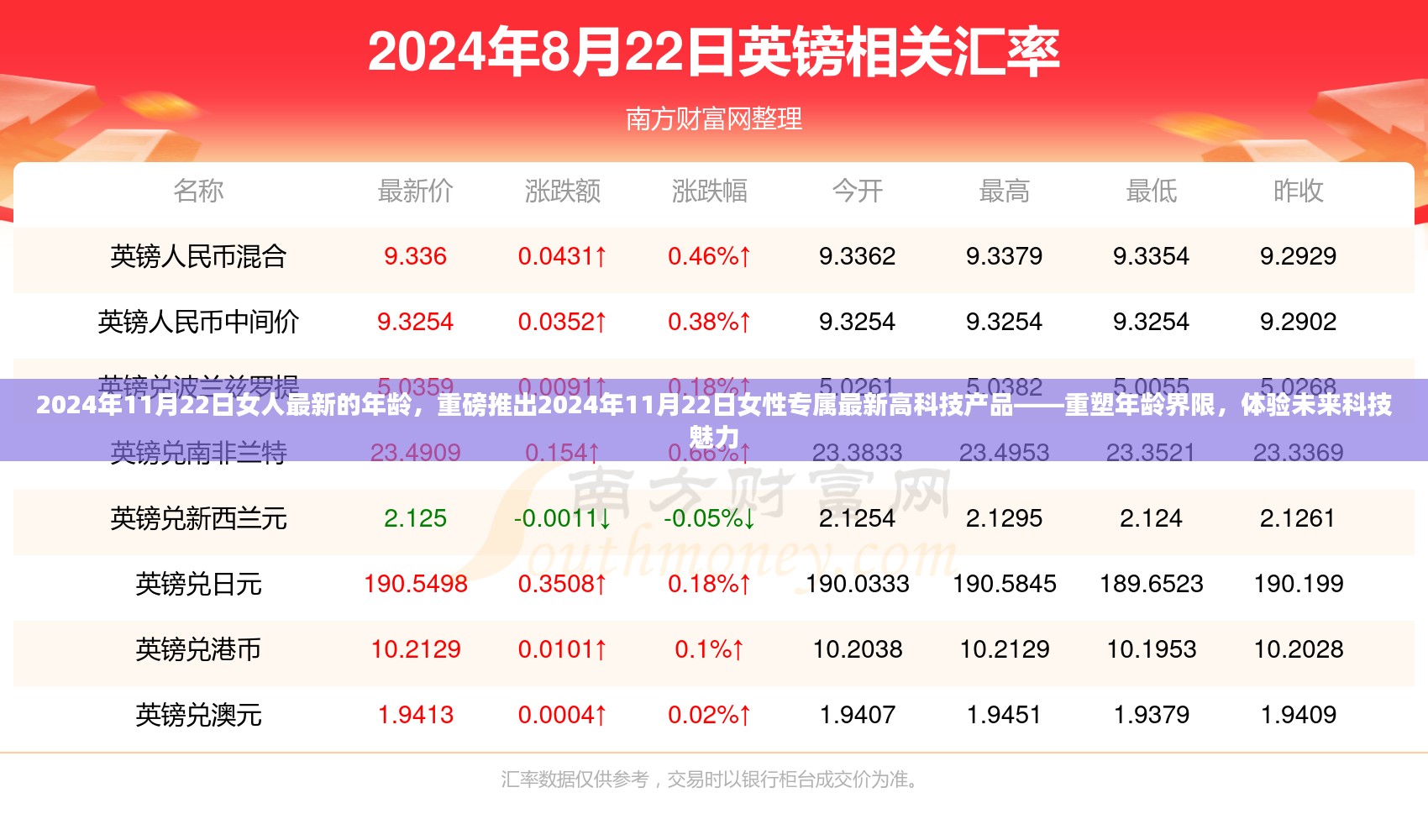This screenshot has height=840, width=1428.
Task: Click the subtitle 南方财富网整理
Action: [x=713, y=118]
